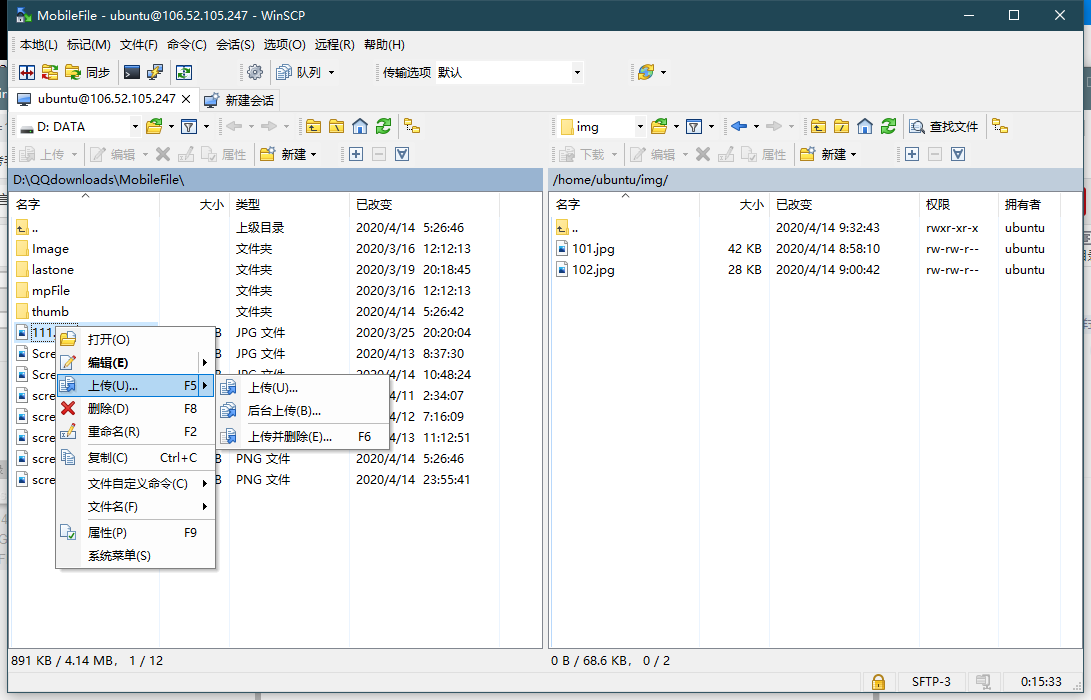
Task: Select the 101.jpg remote file
Action: click(593, 248)
